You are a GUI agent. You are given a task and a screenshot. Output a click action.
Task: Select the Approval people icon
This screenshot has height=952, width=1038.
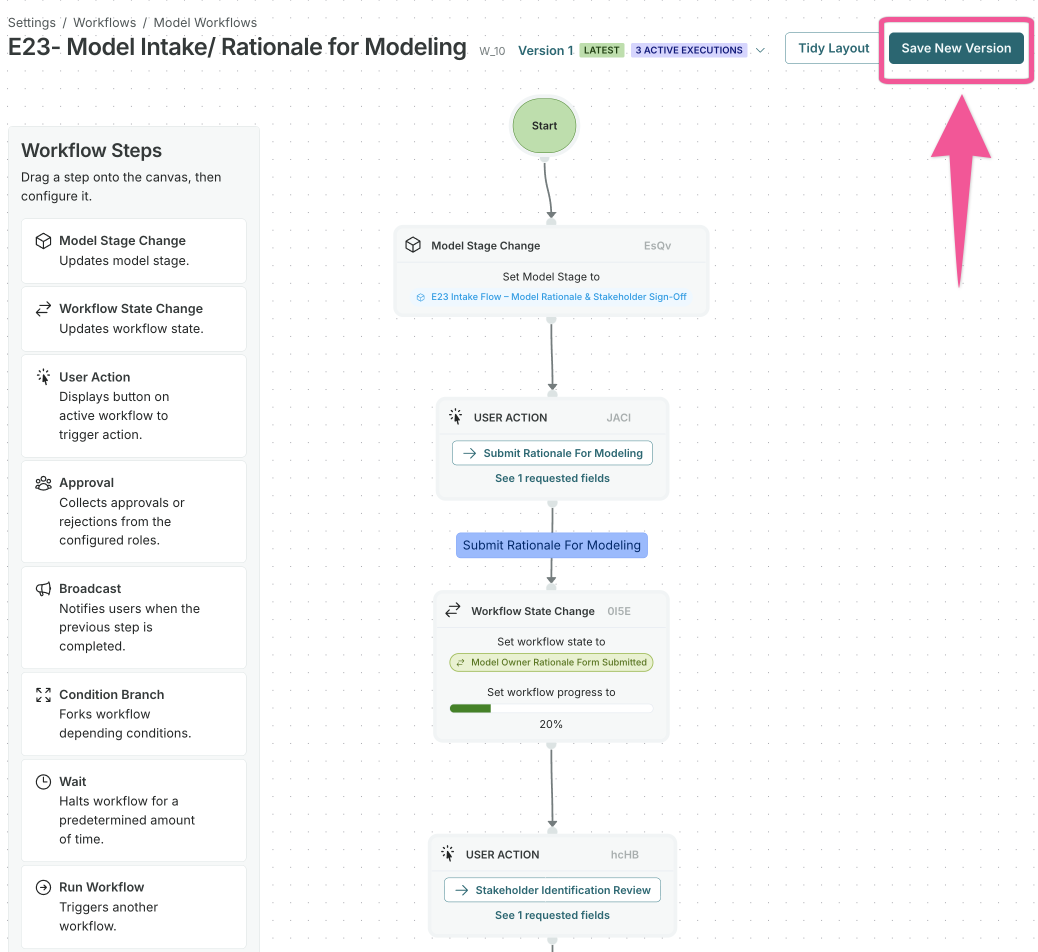pyautogui.click(x=43, y=483)
